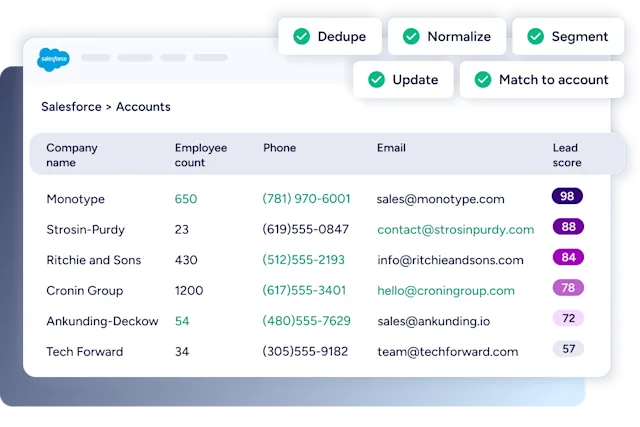640x427 pixels.
Task: Click the Lead score column header
Action: point(567,155)
